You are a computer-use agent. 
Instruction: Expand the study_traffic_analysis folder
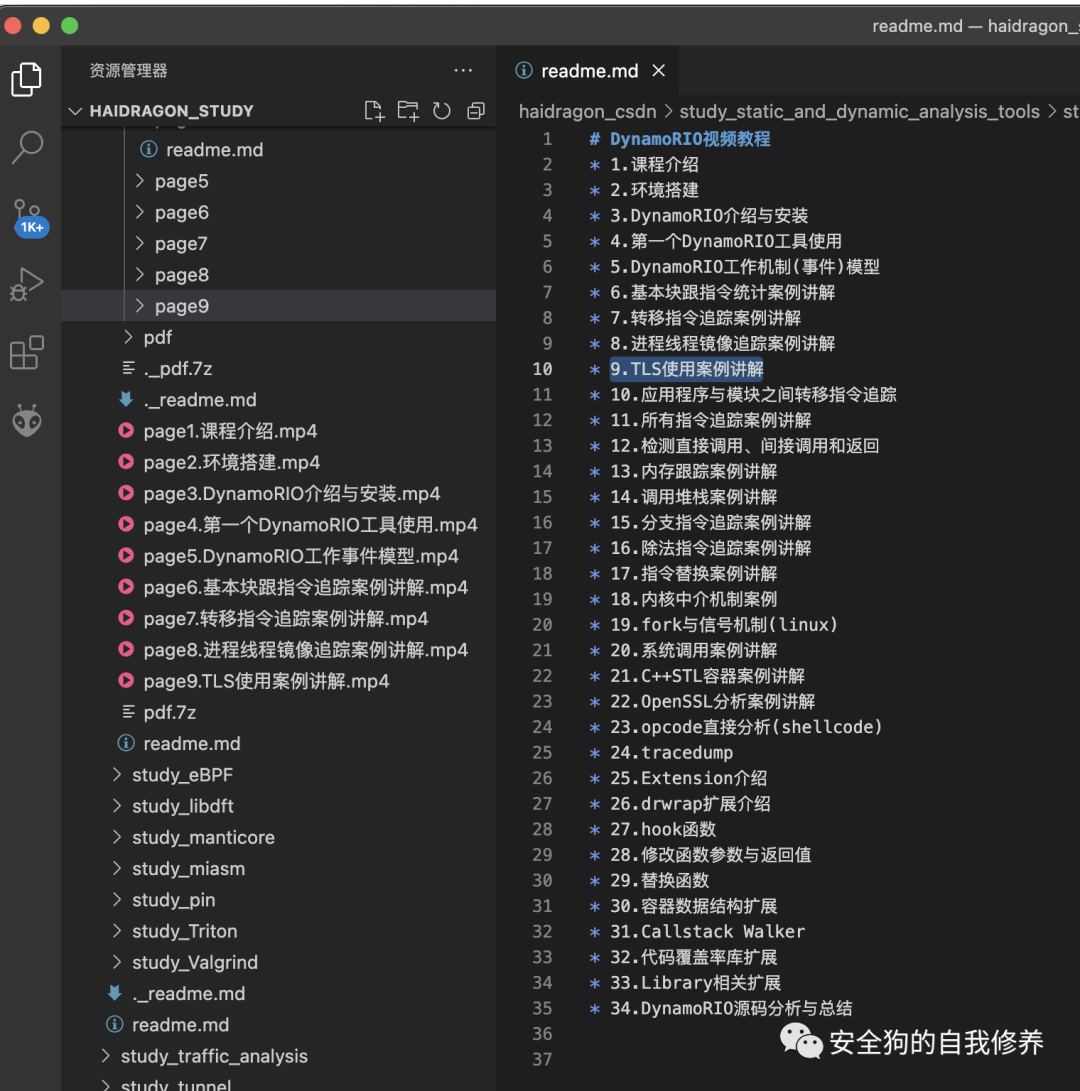pos(278,1056)
